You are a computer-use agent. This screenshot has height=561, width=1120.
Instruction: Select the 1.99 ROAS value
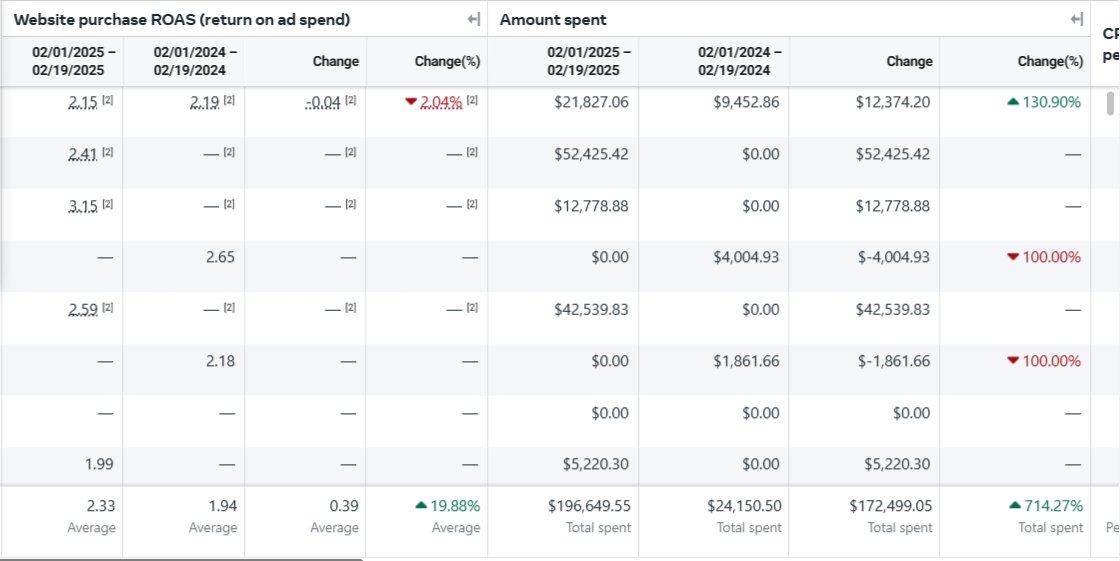pyautogui.click(x=99, y=465)
